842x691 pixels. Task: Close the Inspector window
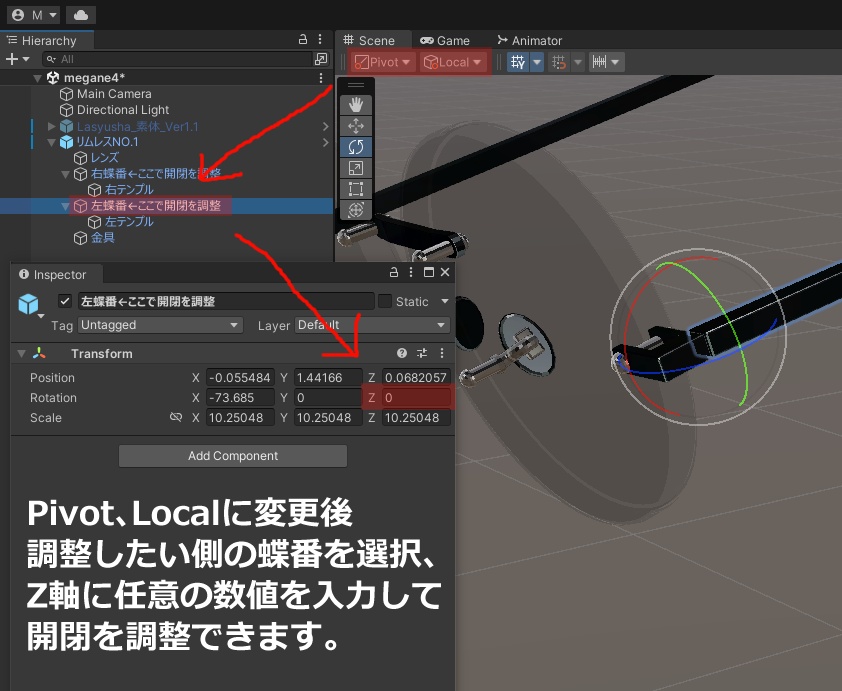[445, 272]
